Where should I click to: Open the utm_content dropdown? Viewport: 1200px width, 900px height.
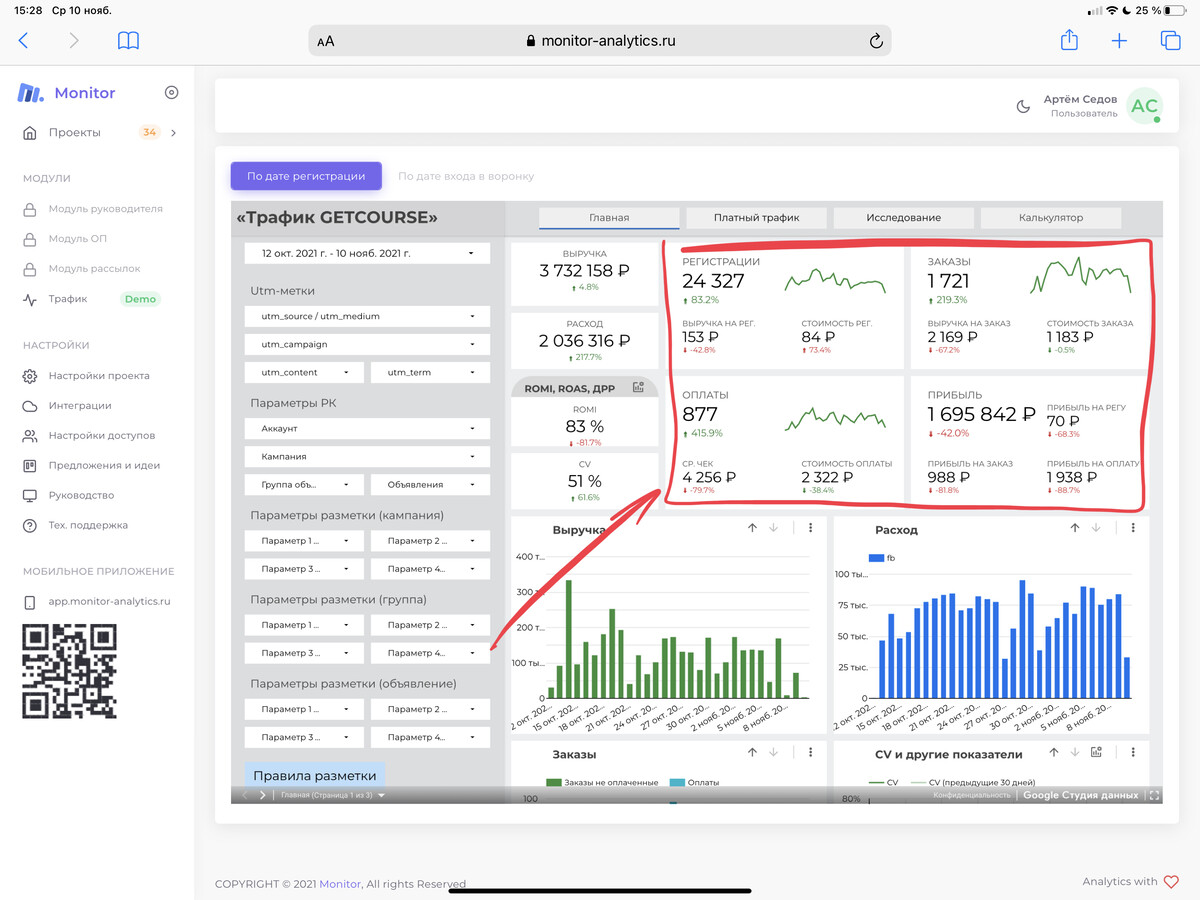click(304, 372)
